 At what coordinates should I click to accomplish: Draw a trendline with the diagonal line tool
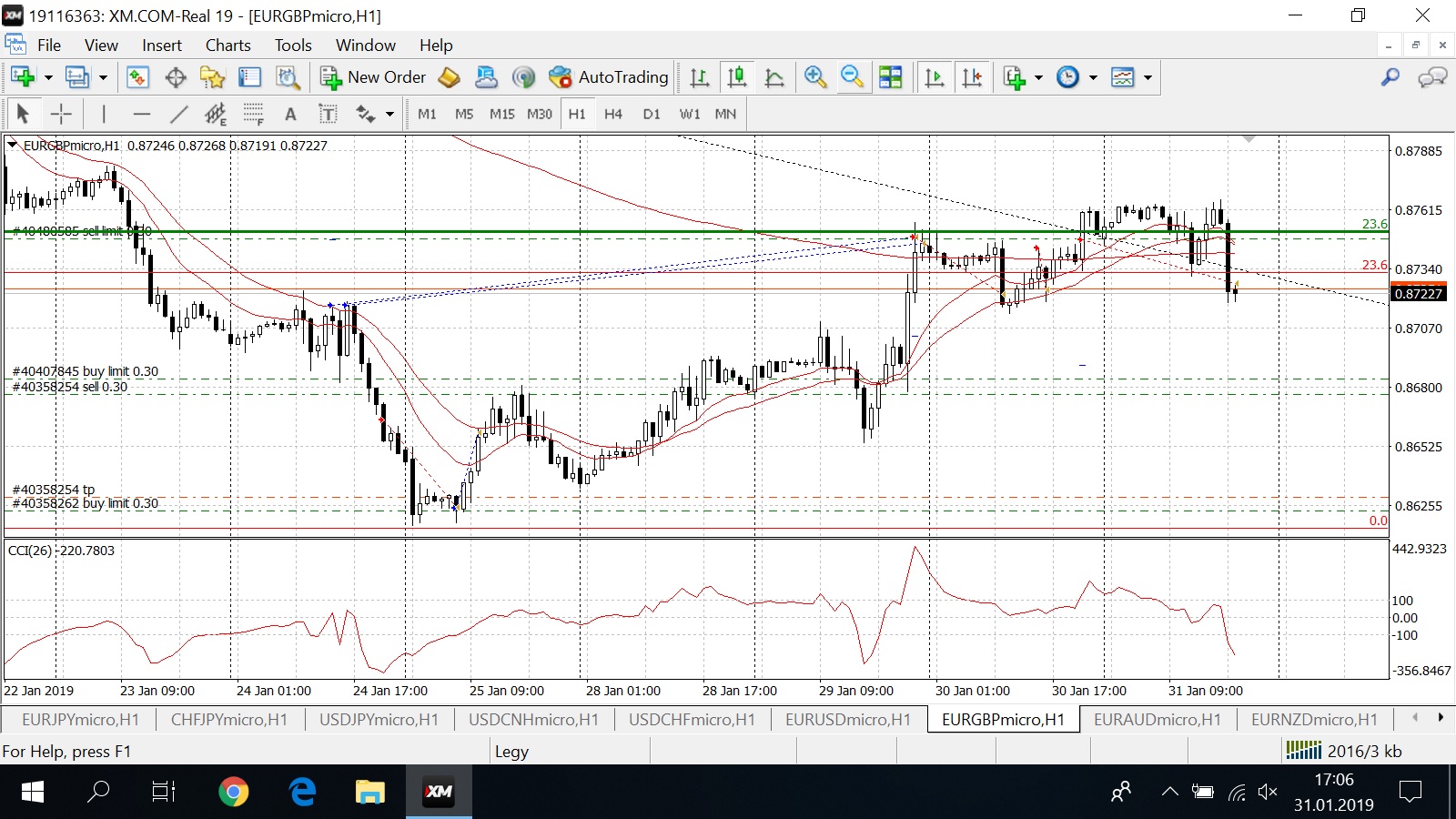tap(178, 114)
